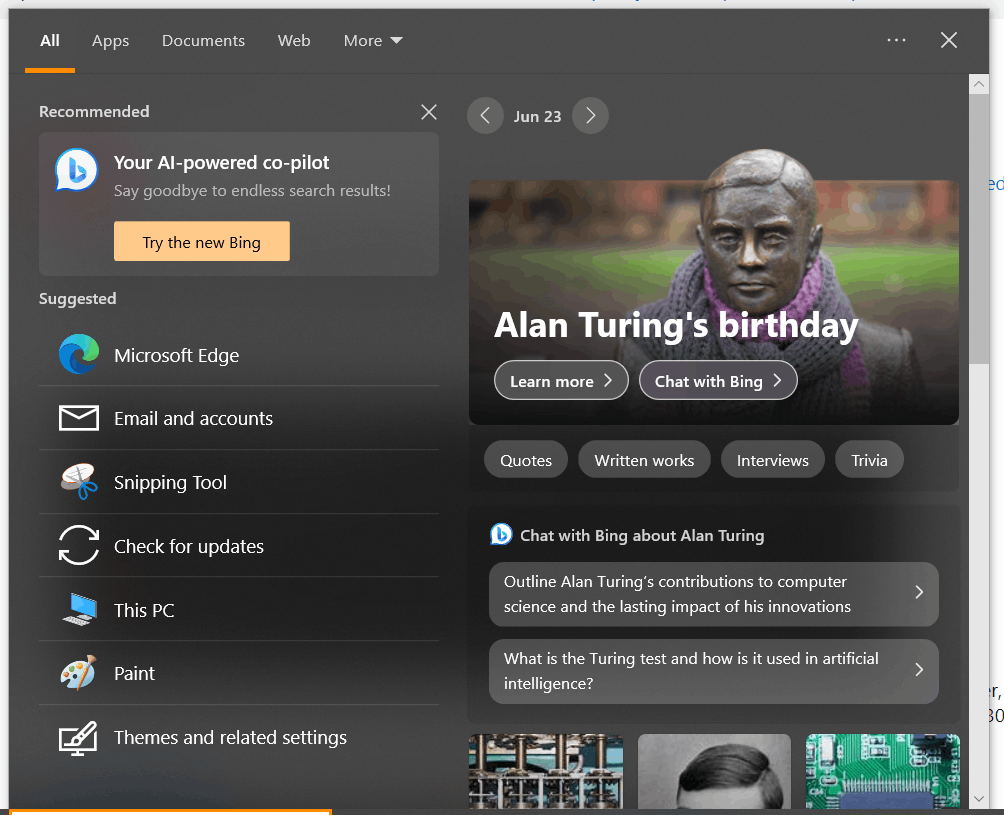Viewport: 1004px width, 815px height.
Task: Click the Chat with Bing button
Action: tap(718, 380)
